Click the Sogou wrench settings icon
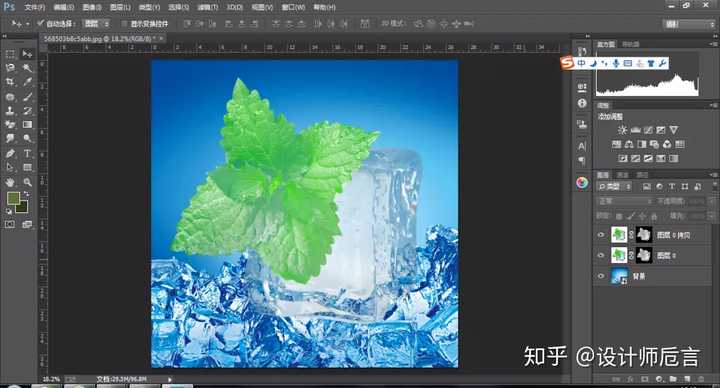Viewport: 720px width, 388px height. click(x=663, y=63)
